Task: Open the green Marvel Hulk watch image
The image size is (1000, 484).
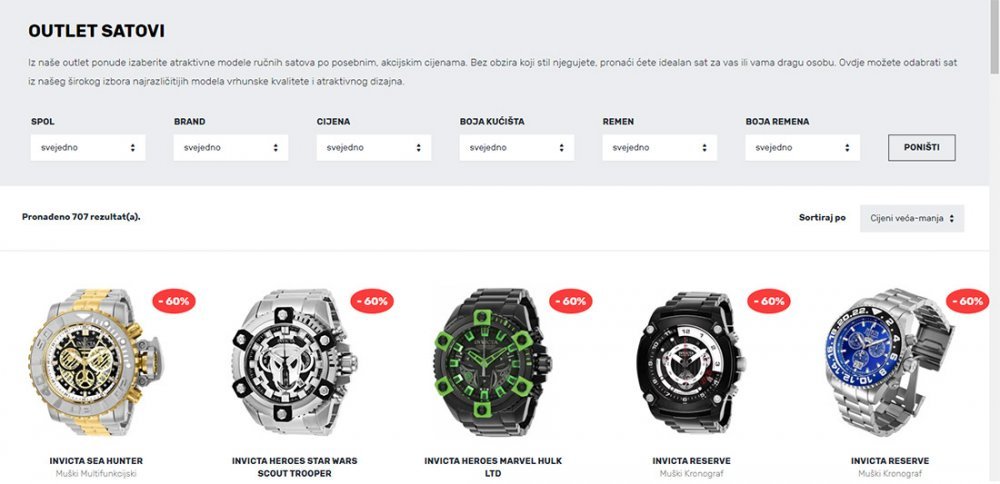Action: tap(492, 362)
